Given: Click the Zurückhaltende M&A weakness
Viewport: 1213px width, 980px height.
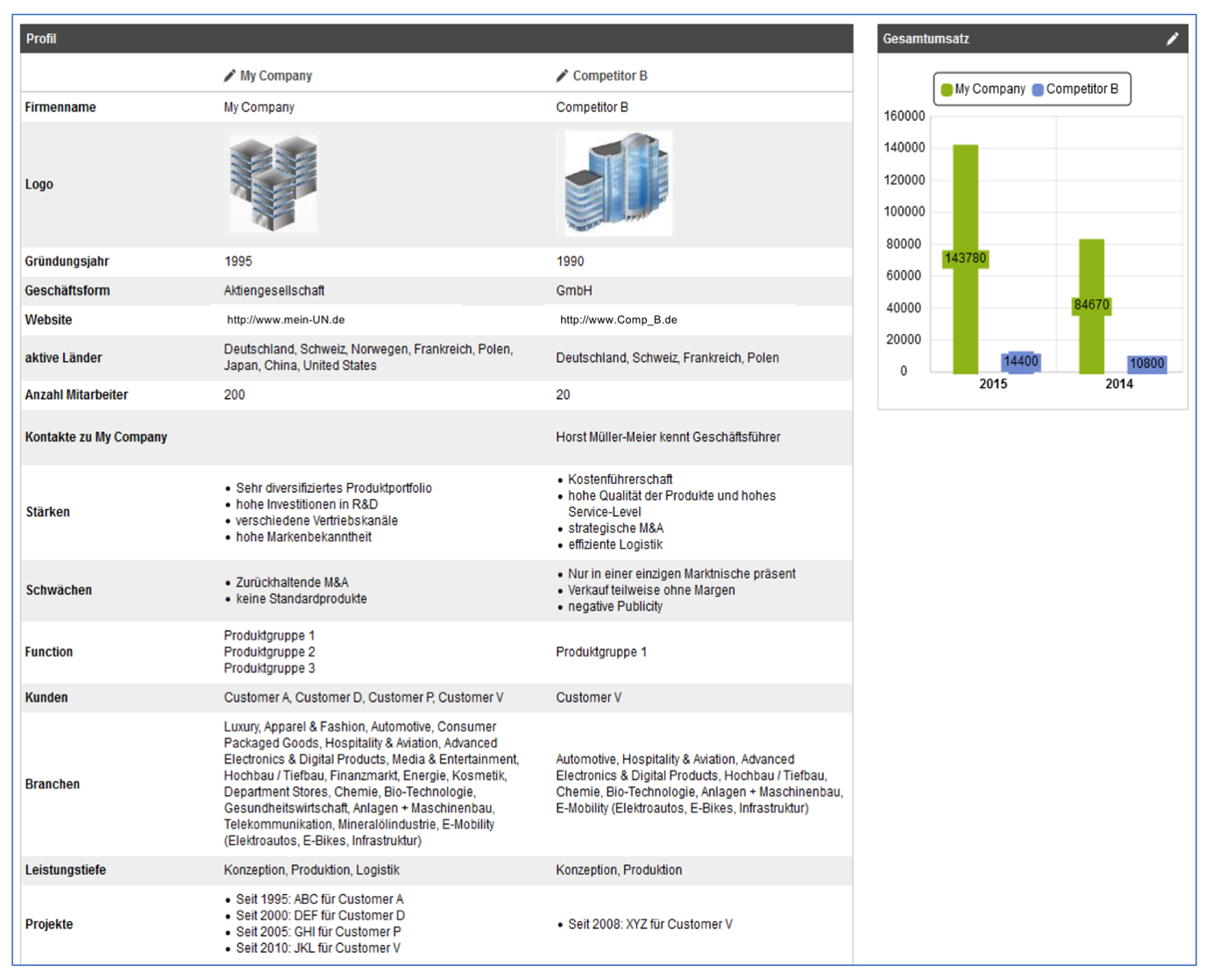Looking at the screenshot, I should pos(292,582).
